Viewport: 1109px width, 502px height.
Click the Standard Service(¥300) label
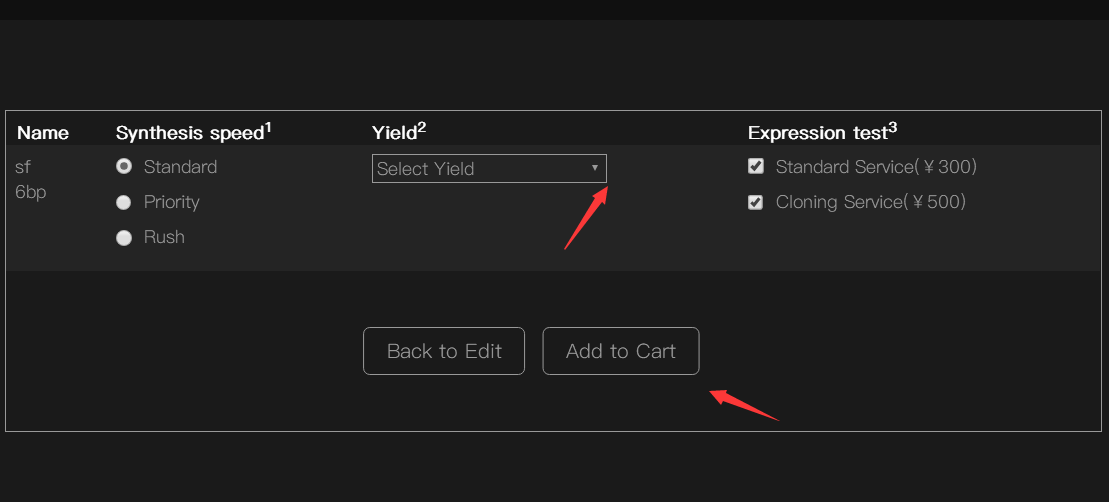coord(876,167)
